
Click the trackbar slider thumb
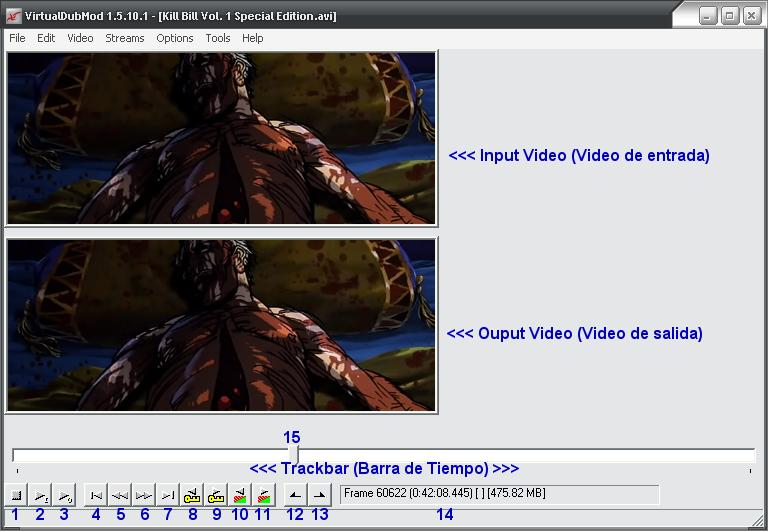point(293,454)
